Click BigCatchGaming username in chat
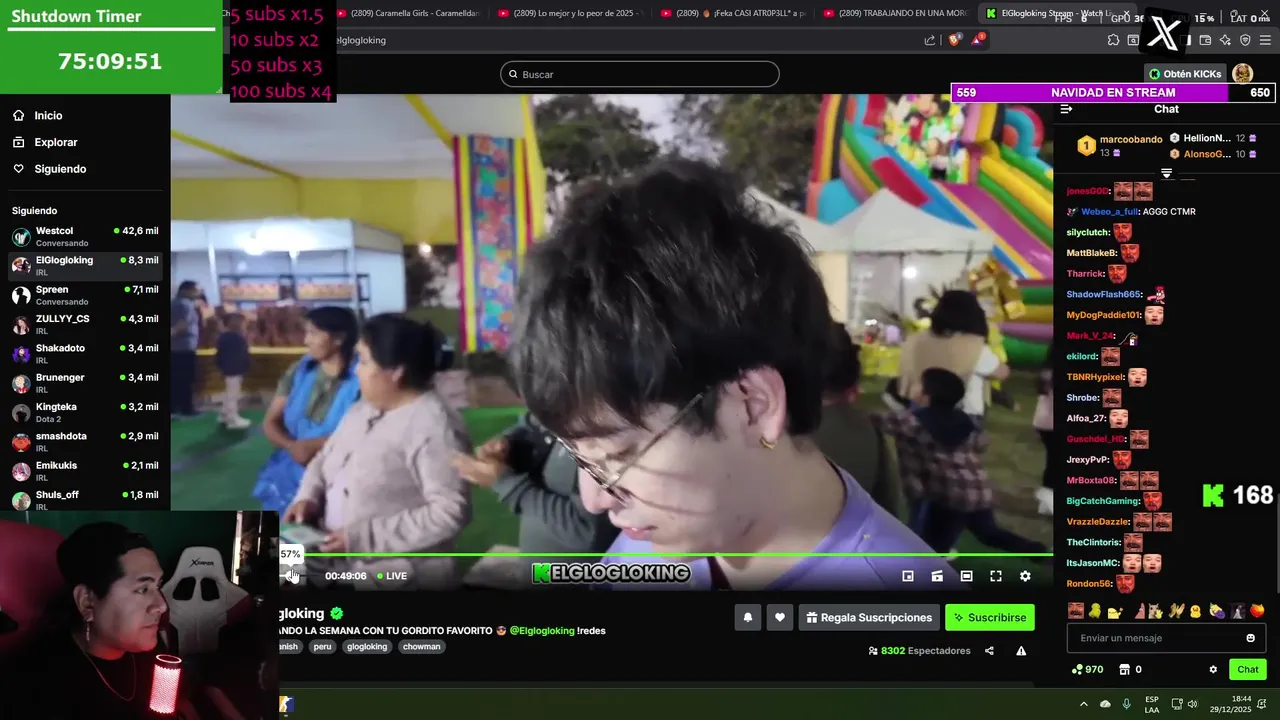This screenshot has height=720, width=1280. click(1104, 501)
